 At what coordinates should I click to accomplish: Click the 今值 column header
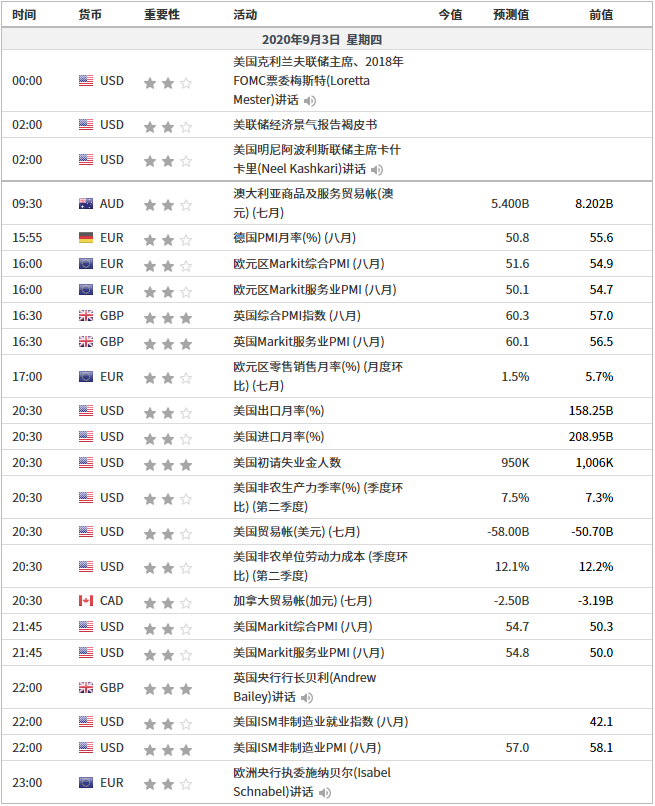(x=450, y=14)
